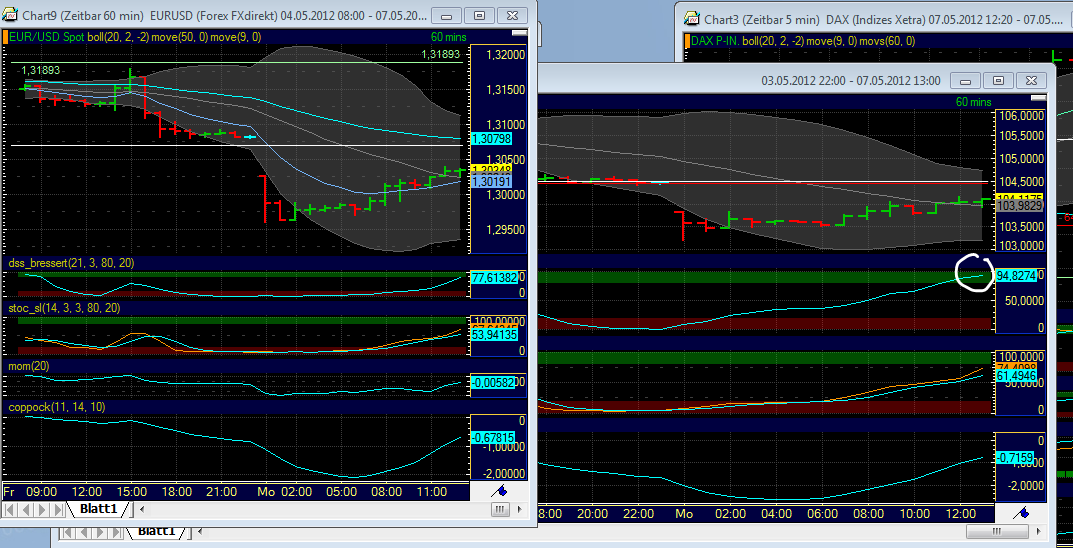Click orange marker before DAX P-IN. label
Viewport: 1073px width, 548px height.
tap(688, 41)
